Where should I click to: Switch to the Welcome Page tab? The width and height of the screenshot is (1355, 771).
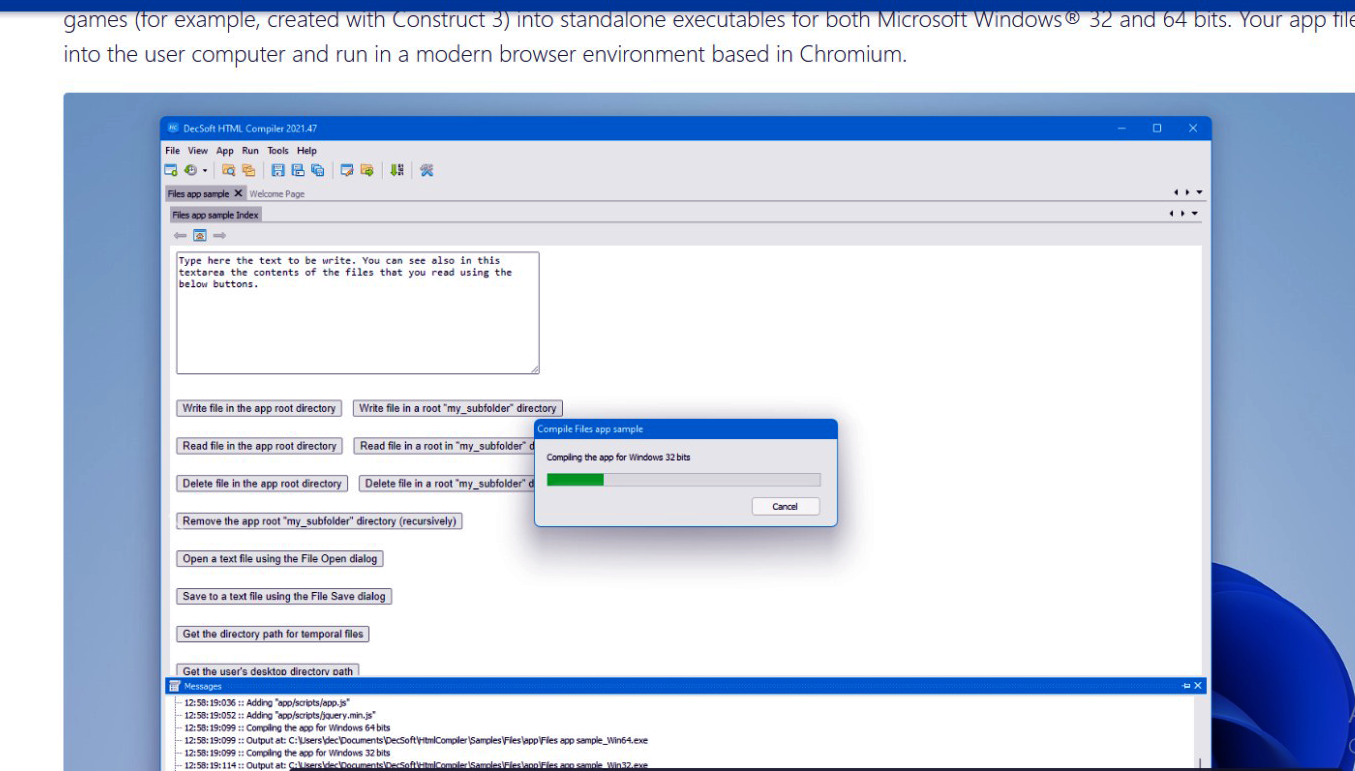pyautogui.click(x=277, y=194)
